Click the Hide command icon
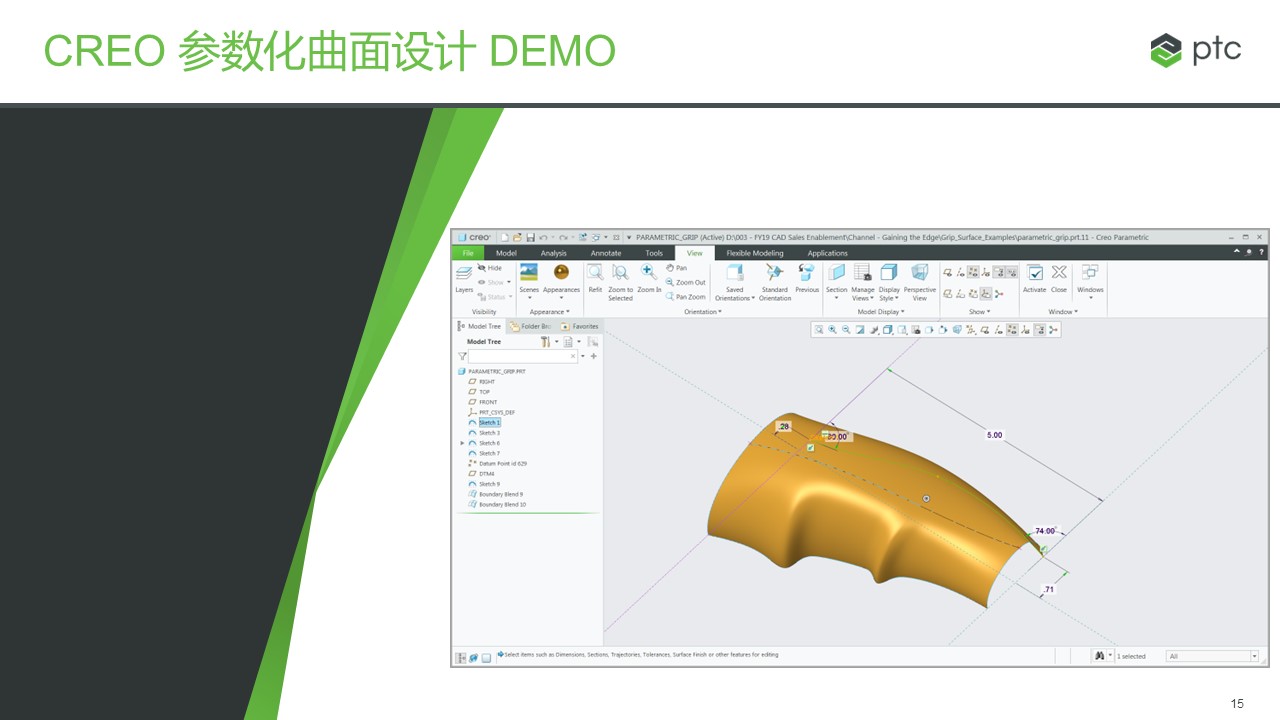 click(482, 268)
